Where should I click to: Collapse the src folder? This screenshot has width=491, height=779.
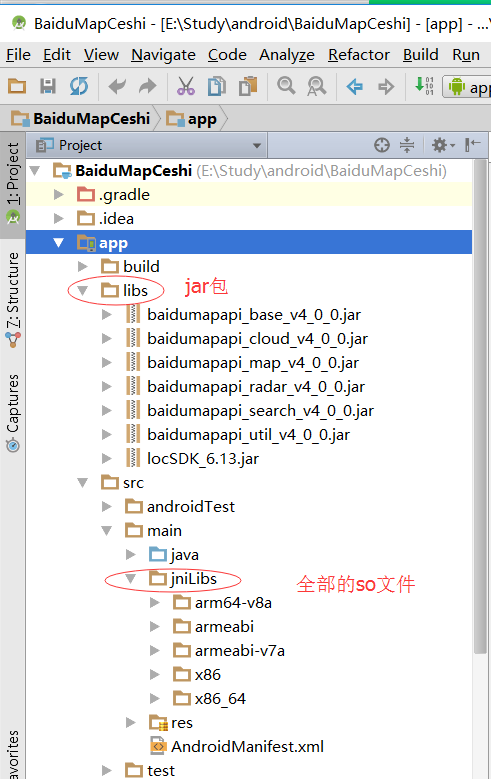click(x=82, y=483)
